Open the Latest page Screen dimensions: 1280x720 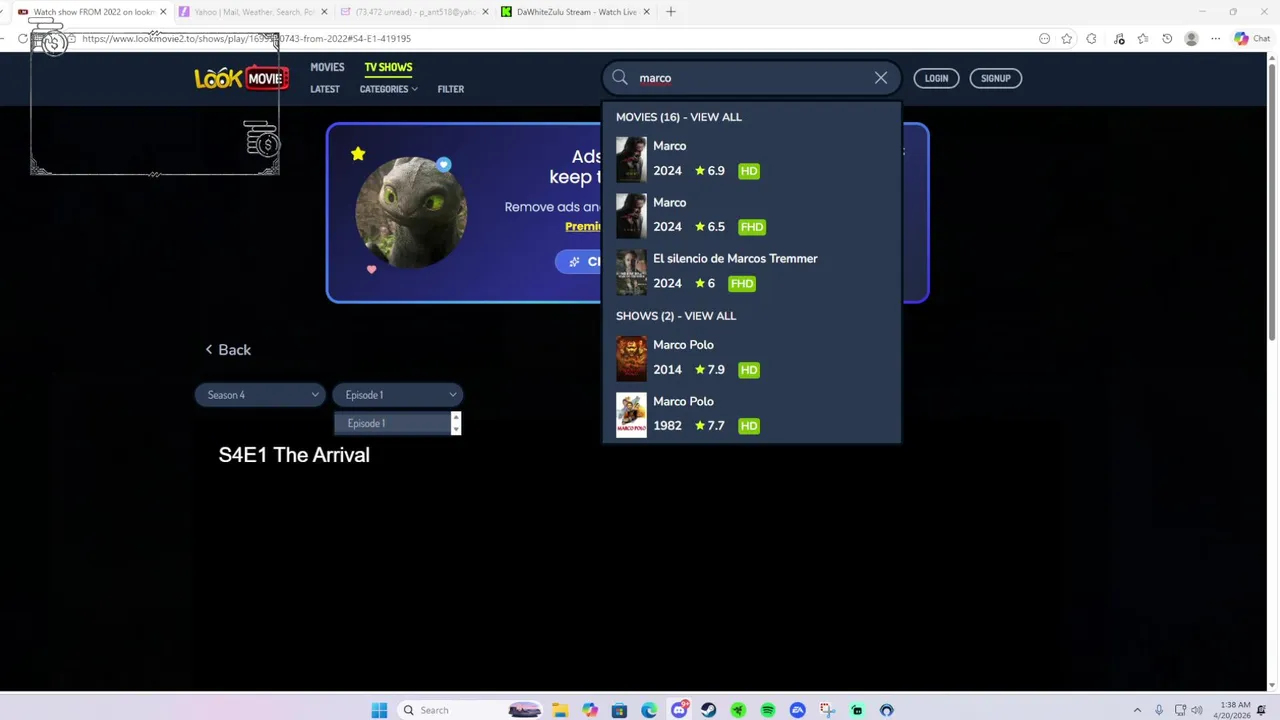[325, 89]
